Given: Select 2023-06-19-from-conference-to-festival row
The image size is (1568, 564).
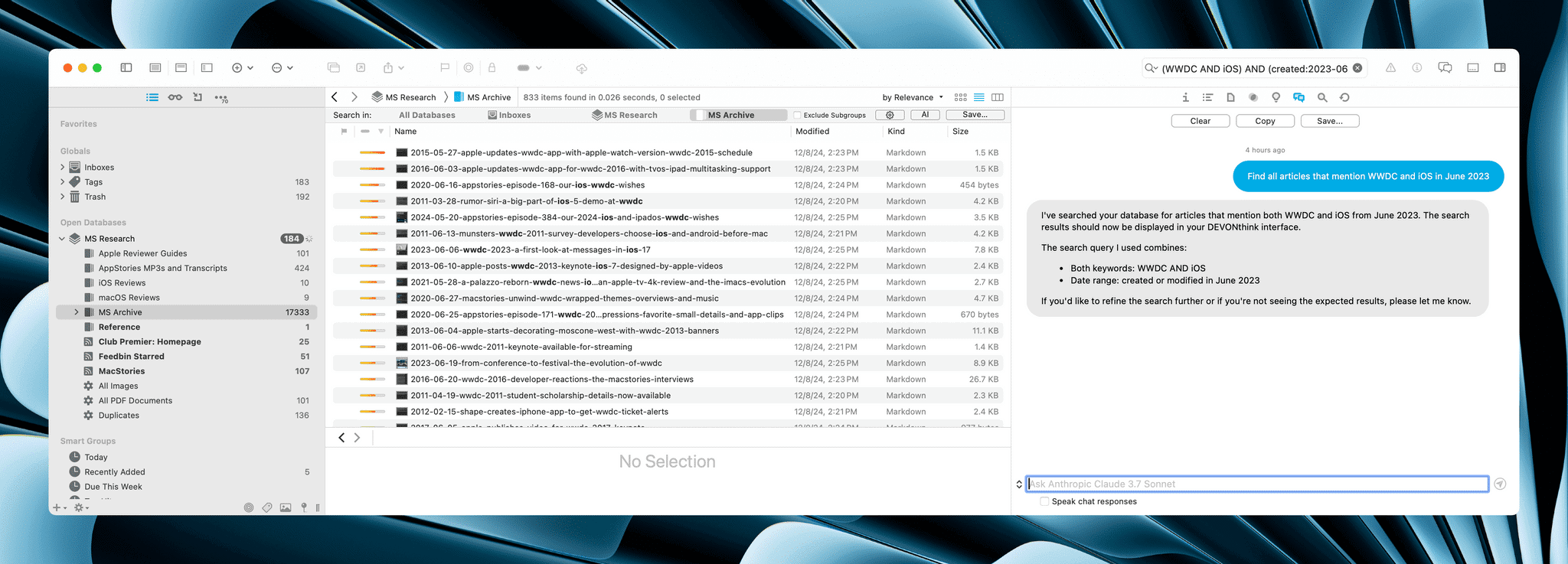Looking at the screenshot, I should (x=668, y=363).
